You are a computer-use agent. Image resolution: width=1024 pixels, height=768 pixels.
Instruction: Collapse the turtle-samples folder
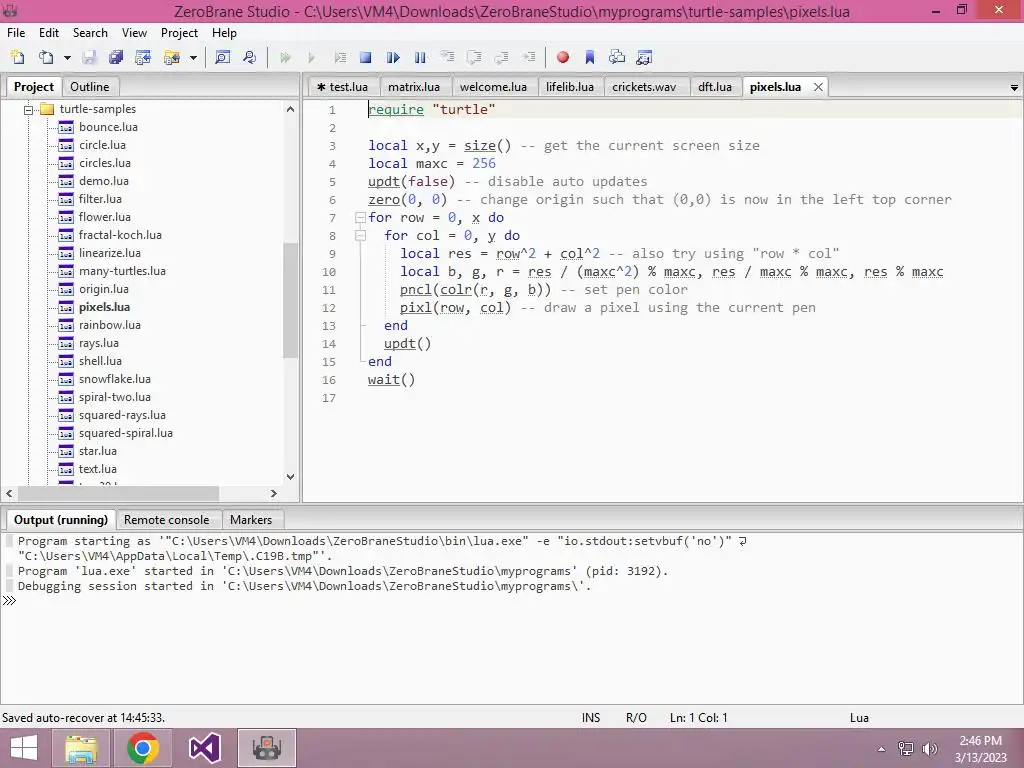28,110
